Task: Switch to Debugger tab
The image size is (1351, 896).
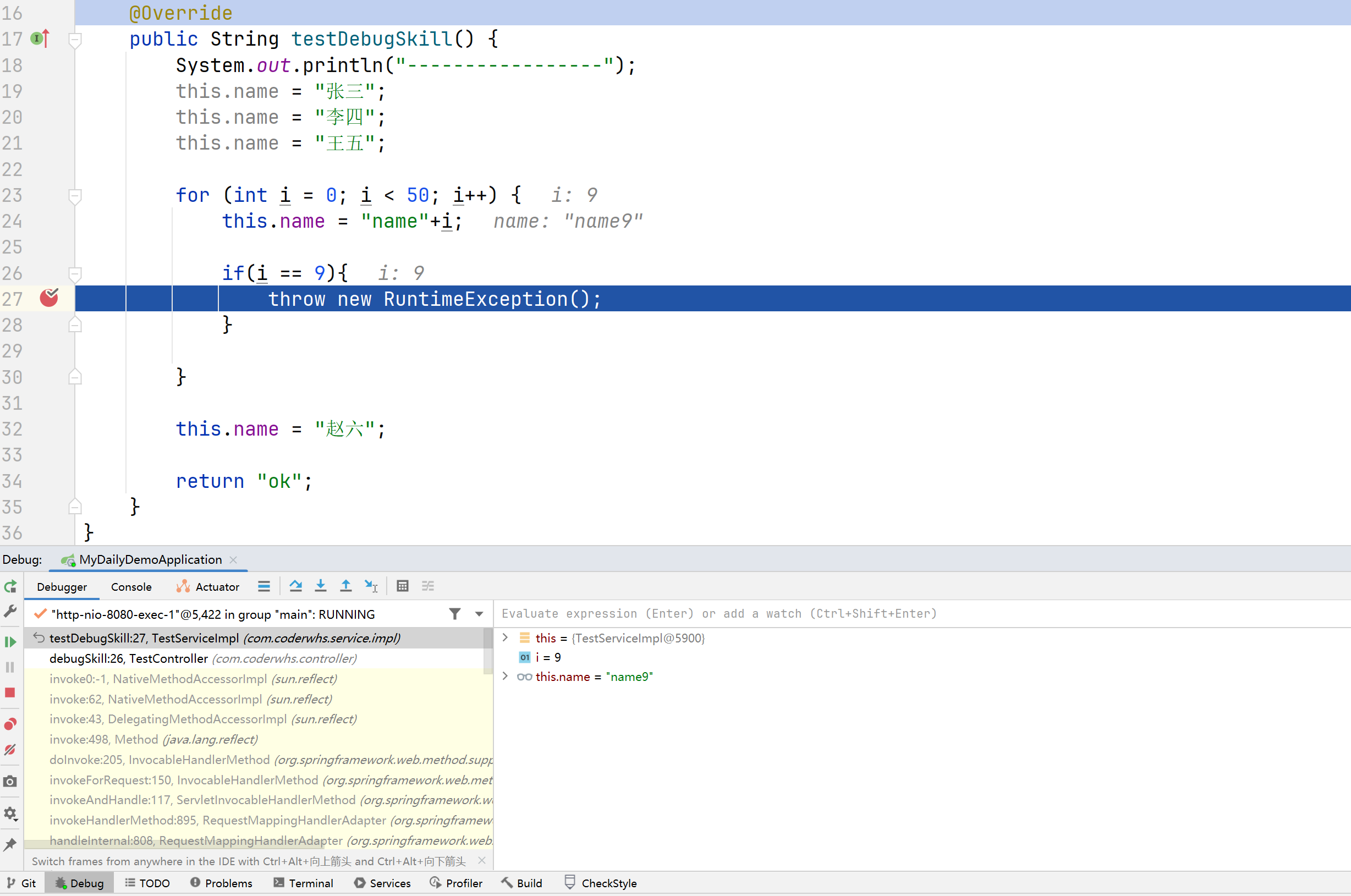Action: (62, 587)
